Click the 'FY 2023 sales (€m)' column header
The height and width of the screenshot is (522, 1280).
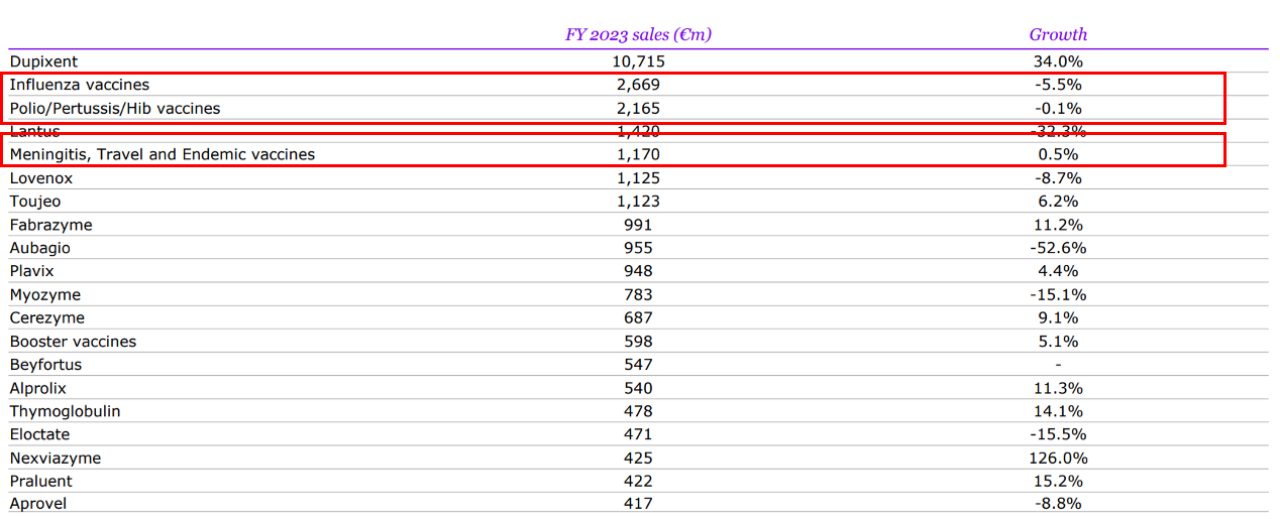point(638,35)
